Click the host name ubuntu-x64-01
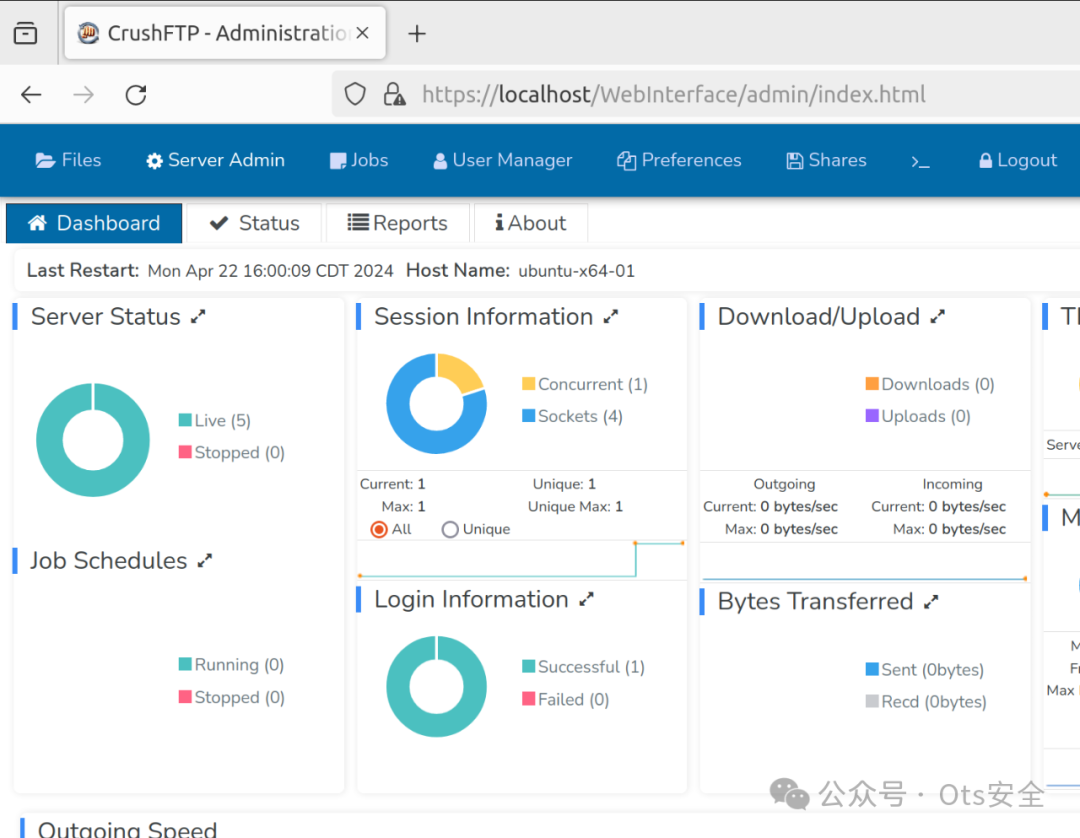The image size is (1080, 838). (x=577, y=271)
